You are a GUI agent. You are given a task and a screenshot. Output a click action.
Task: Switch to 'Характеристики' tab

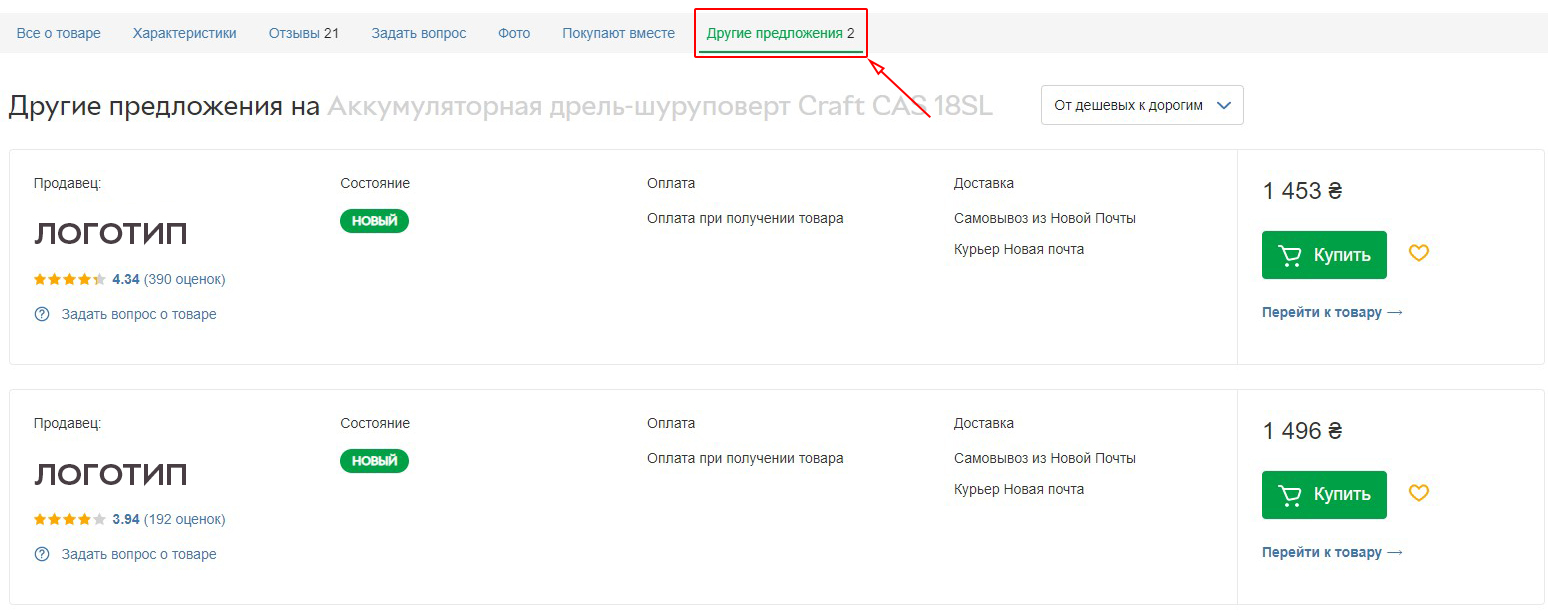pyautogui.click(x=185, y=33)
